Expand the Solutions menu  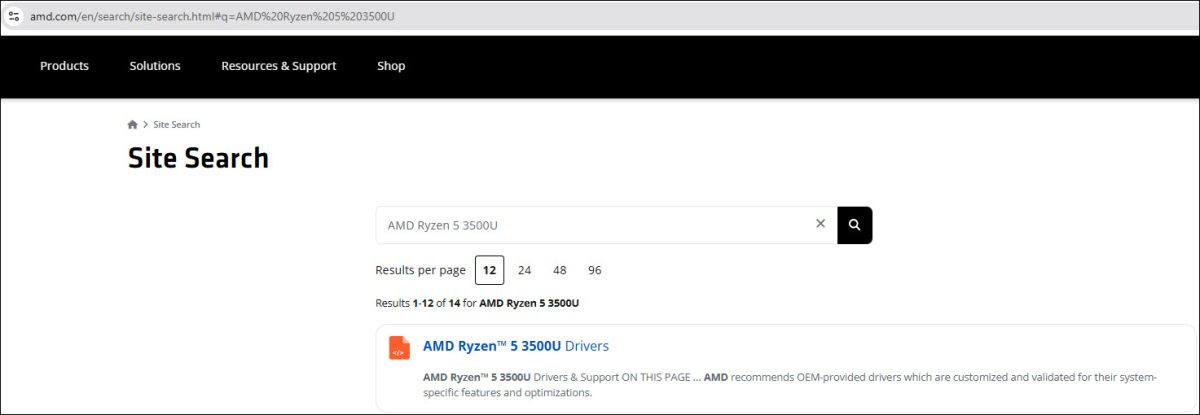(155, 66)
